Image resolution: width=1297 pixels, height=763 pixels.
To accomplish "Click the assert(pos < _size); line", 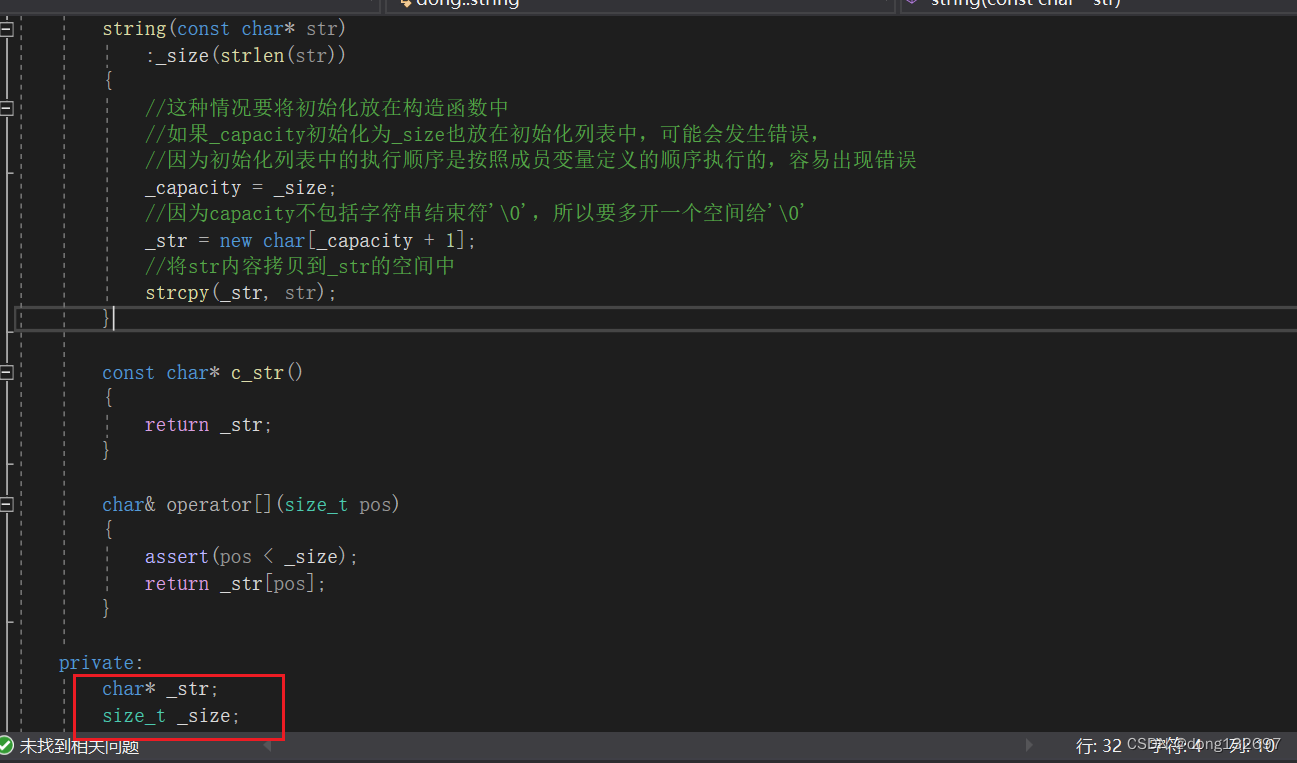I will pos(251,557).
